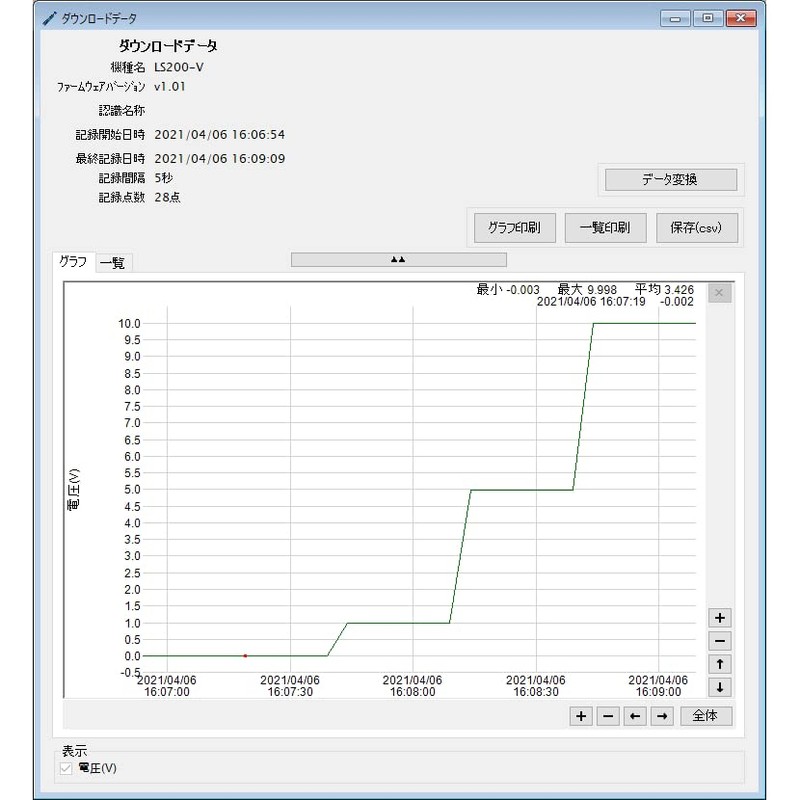Click the record count value 28点

coord(167,197)
